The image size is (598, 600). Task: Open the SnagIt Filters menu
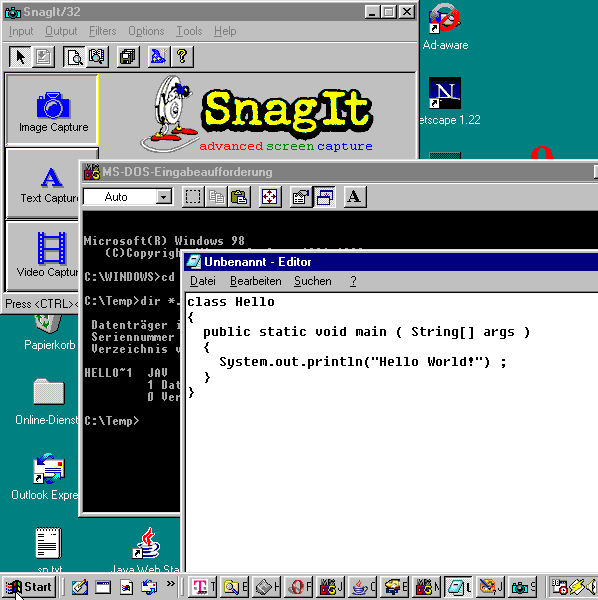click(x=103, y=31)
